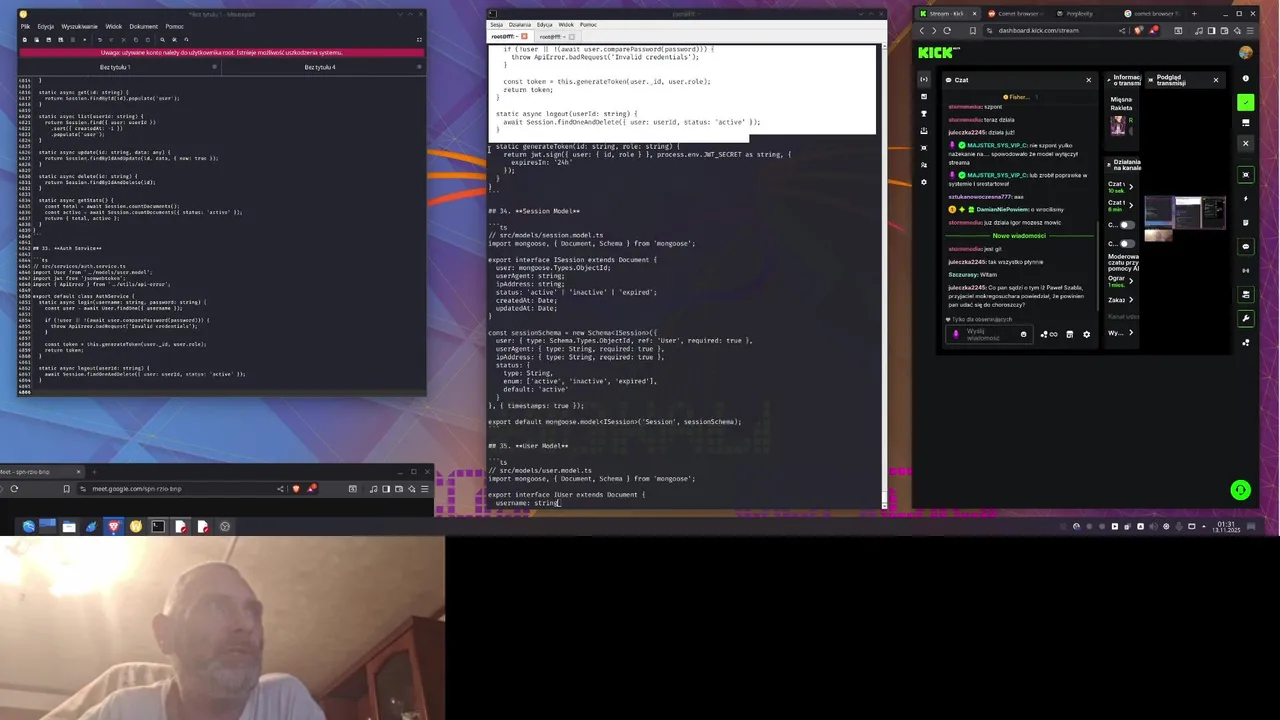This screenshot has height=720, width=1280.
Task: Select the Perplexity browser tab
Action: (1079, 14)
